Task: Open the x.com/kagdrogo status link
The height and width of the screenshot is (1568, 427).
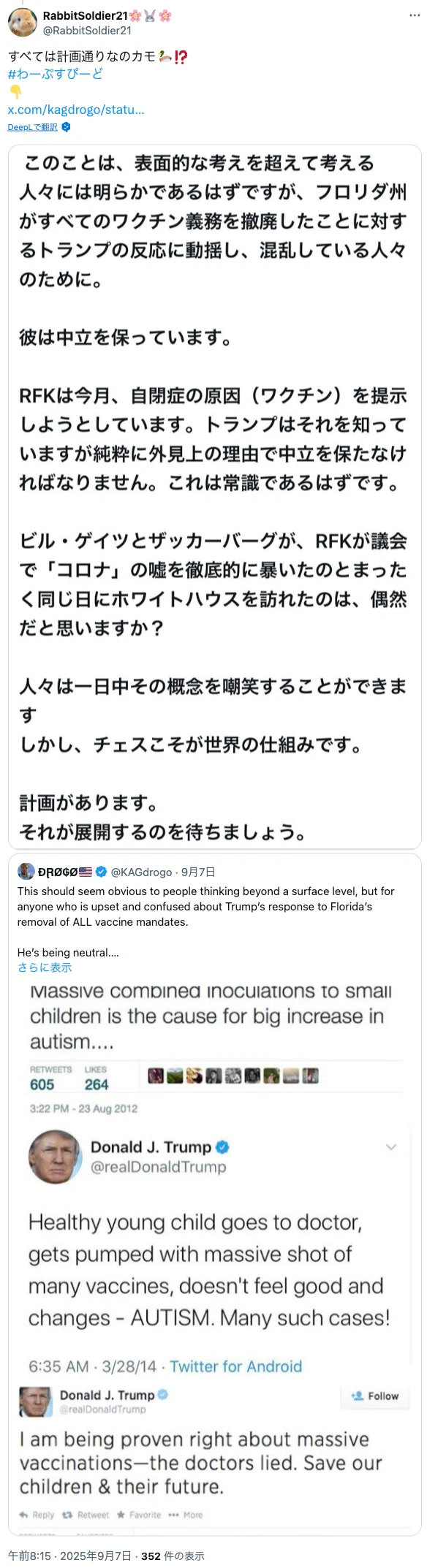Action: pyautogui.click(x=76, y=110)
